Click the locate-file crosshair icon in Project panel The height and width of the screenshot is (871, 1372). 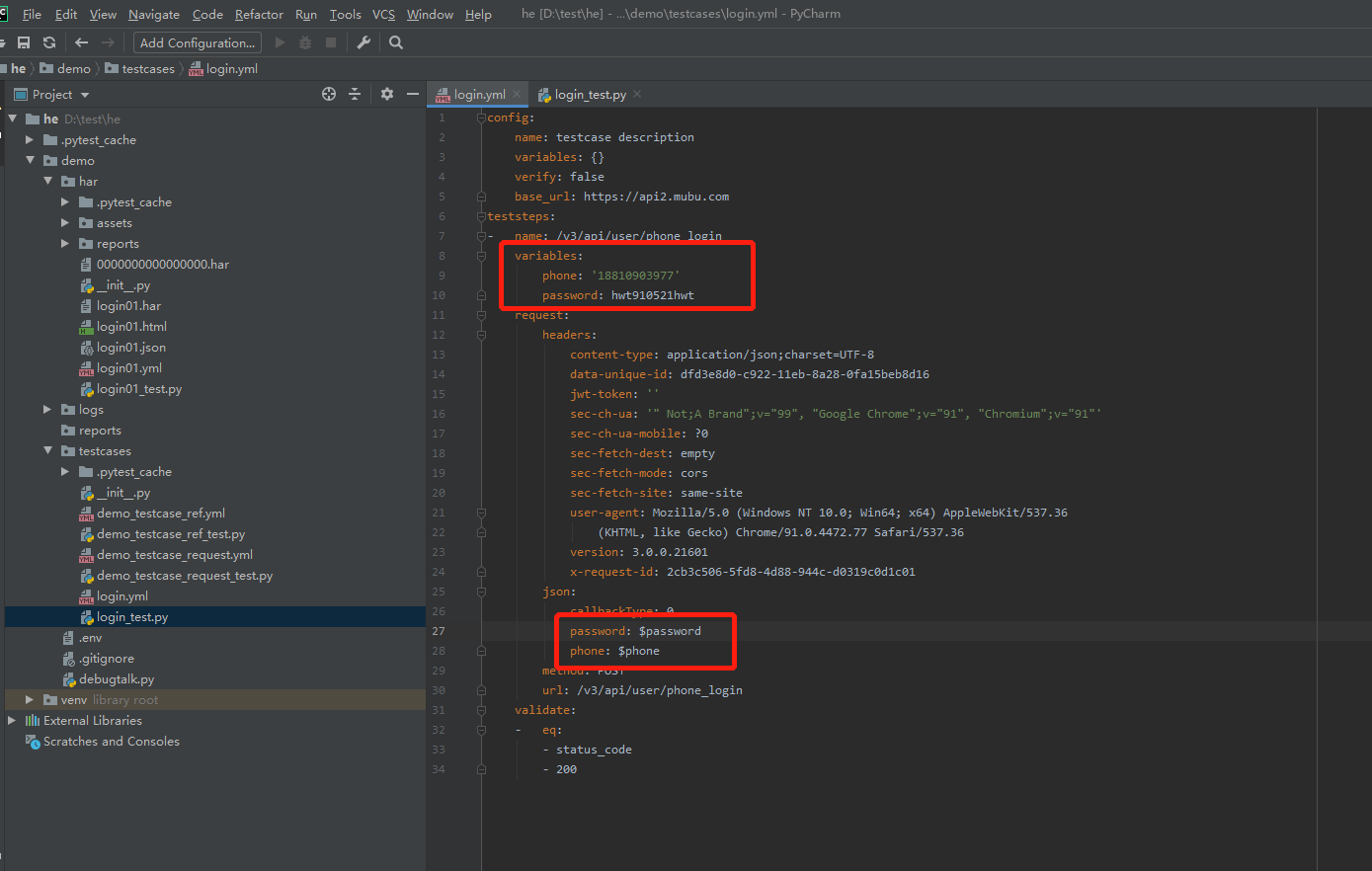point(329,94)
